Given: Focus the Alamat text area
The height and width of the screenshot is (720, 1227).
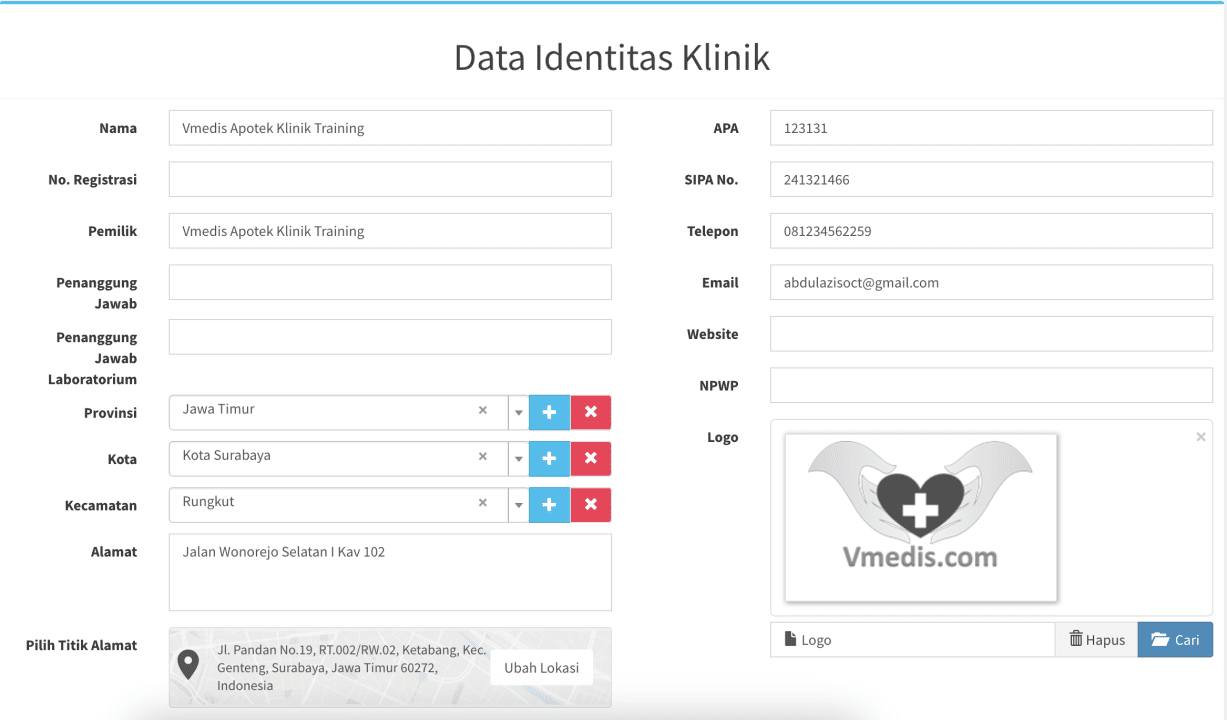Looking at the screenshot, I should pos(390,572).
